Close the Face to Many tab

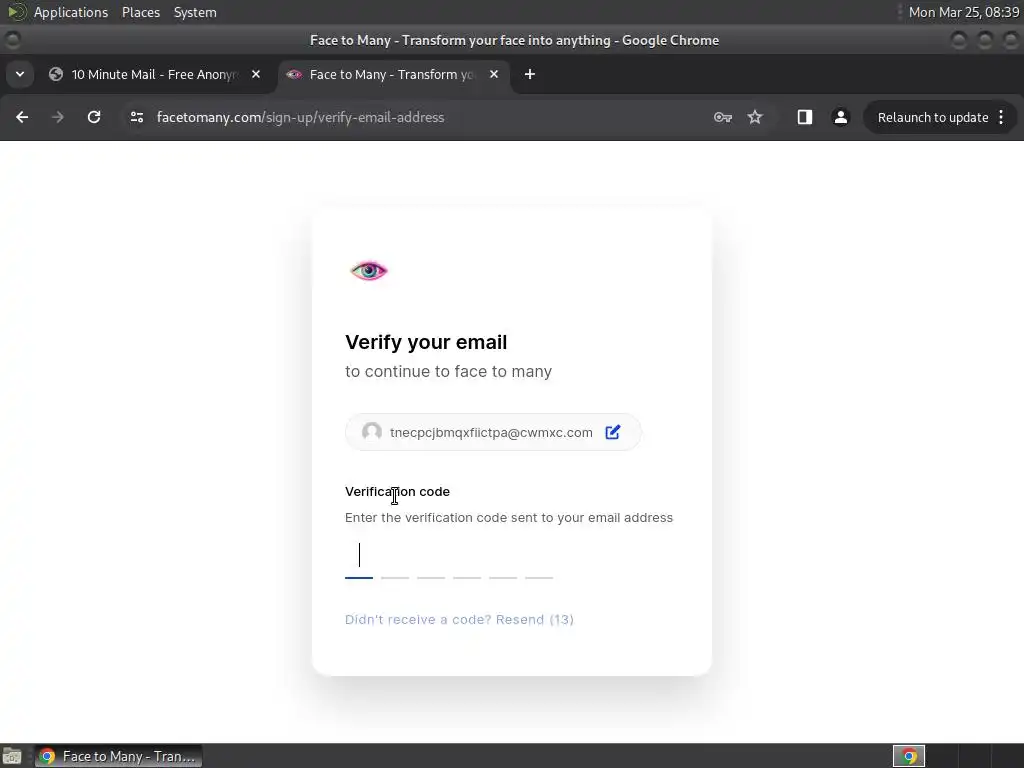[494, 74]
